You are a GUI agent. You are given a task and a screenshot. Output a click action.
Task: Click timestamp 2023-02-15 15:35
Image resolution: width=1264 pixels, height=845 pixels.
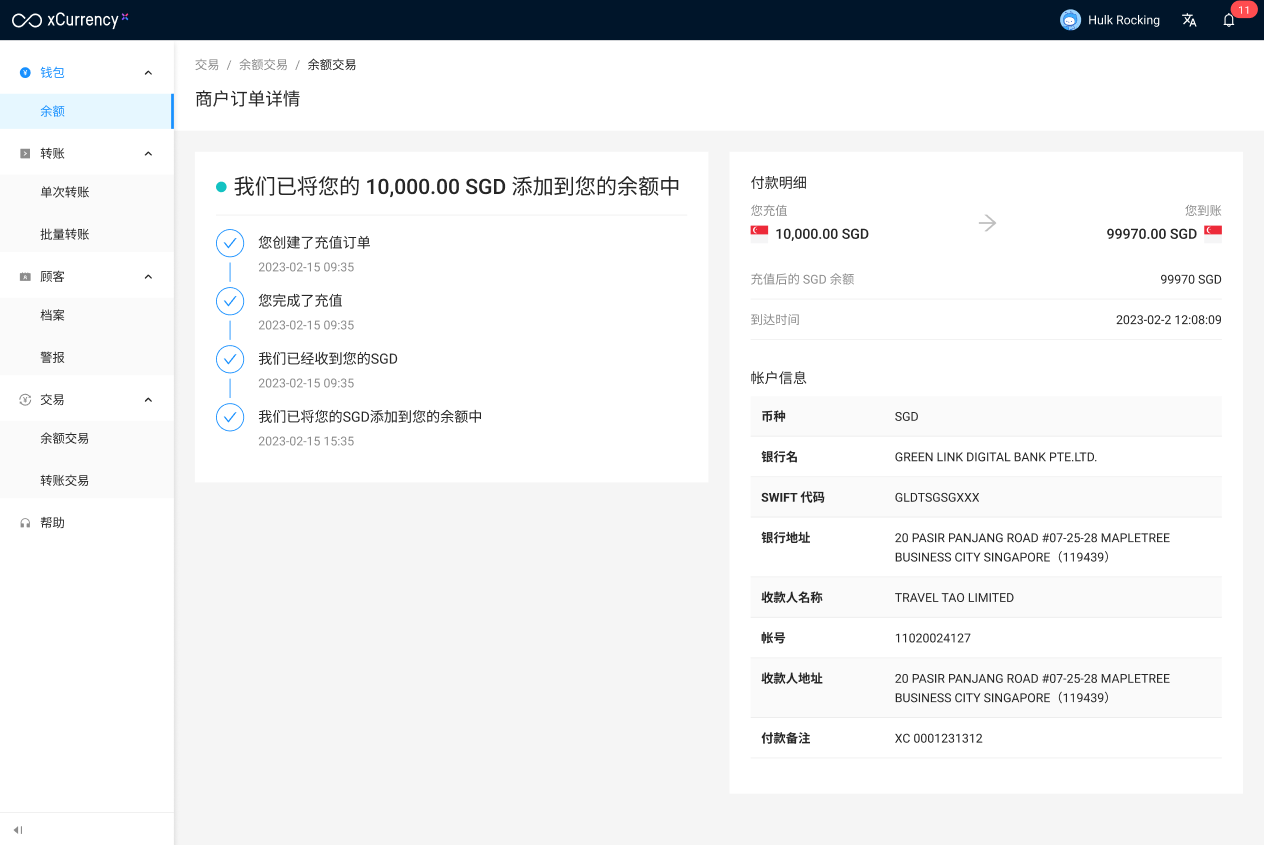306,441
